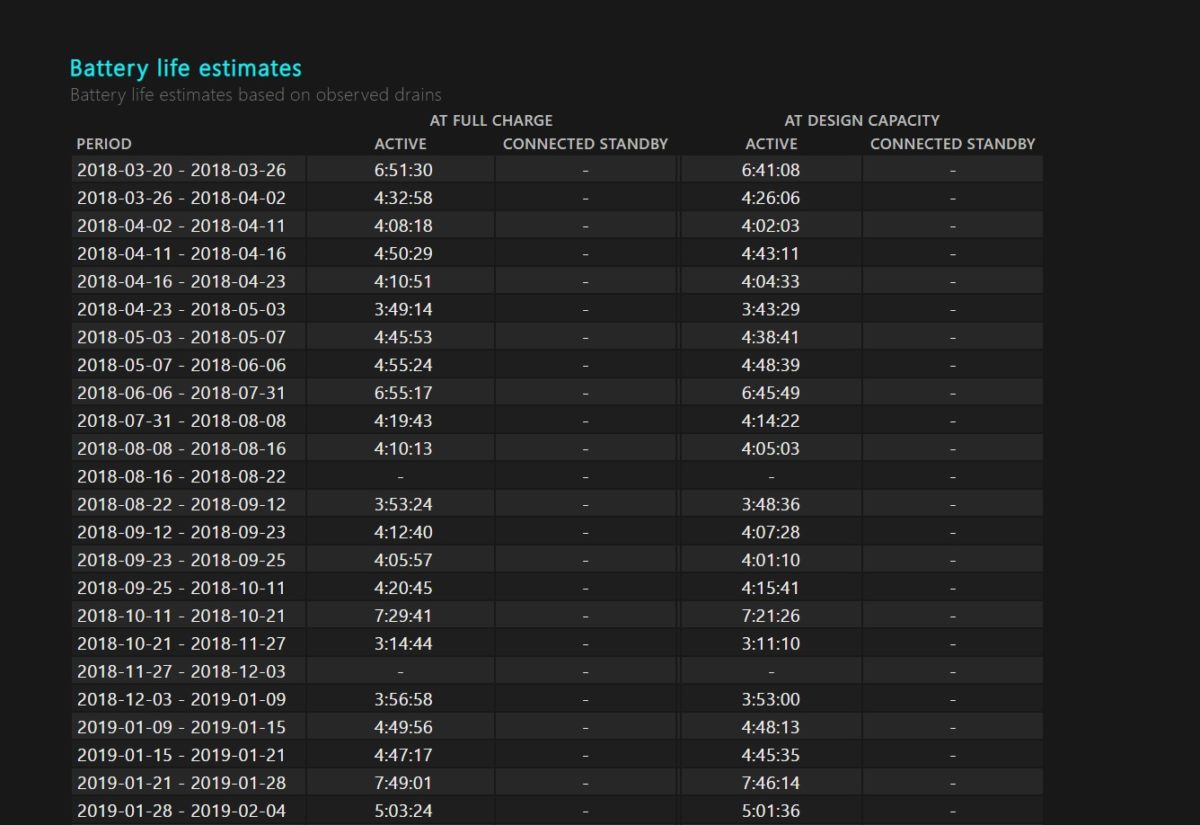Screen dimensions: 1200x825
Task: Select the 6:45:49 design capacity value
Action: point(771,393)
